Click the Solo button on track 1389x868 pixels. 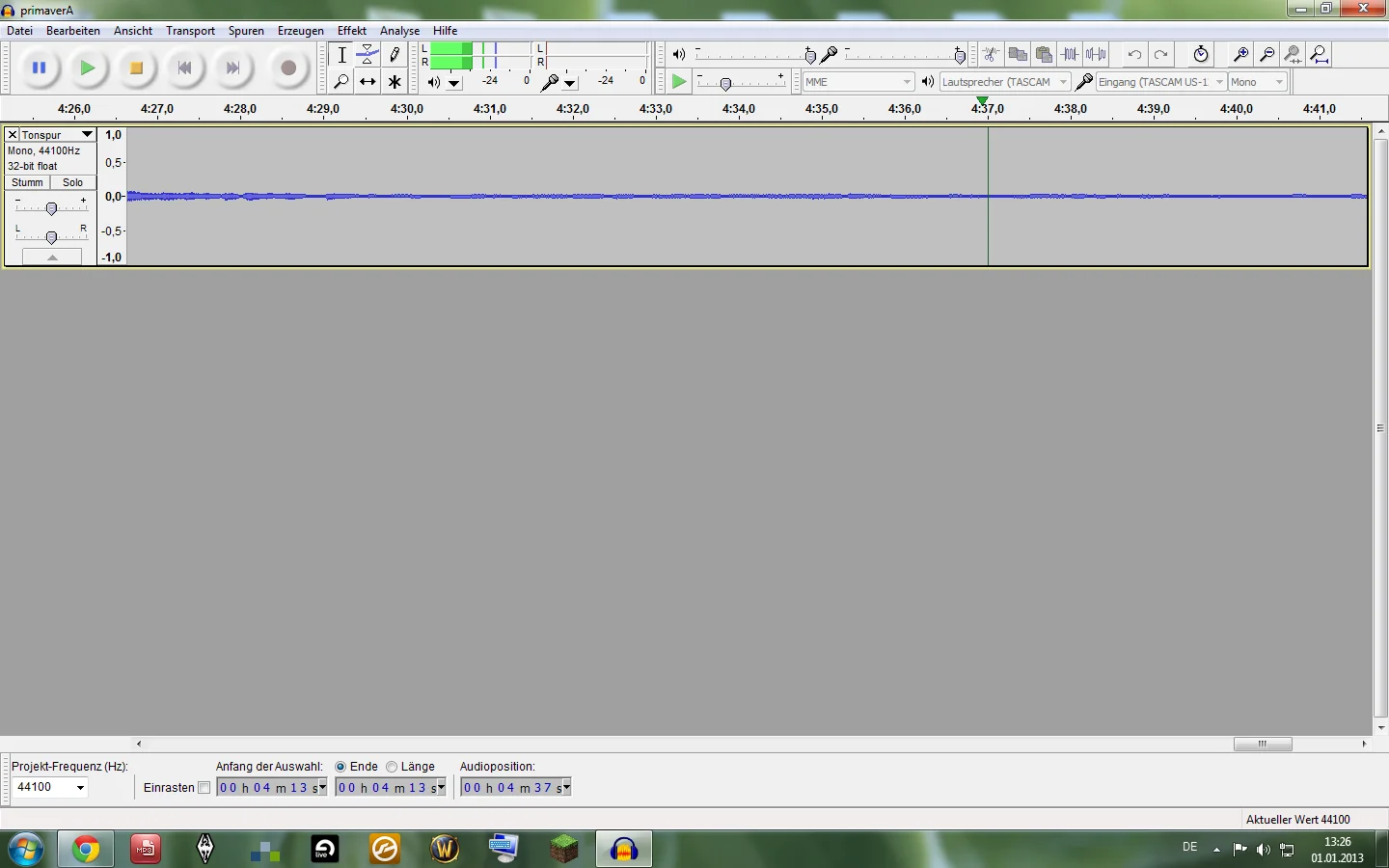click(x=73, y=182)
